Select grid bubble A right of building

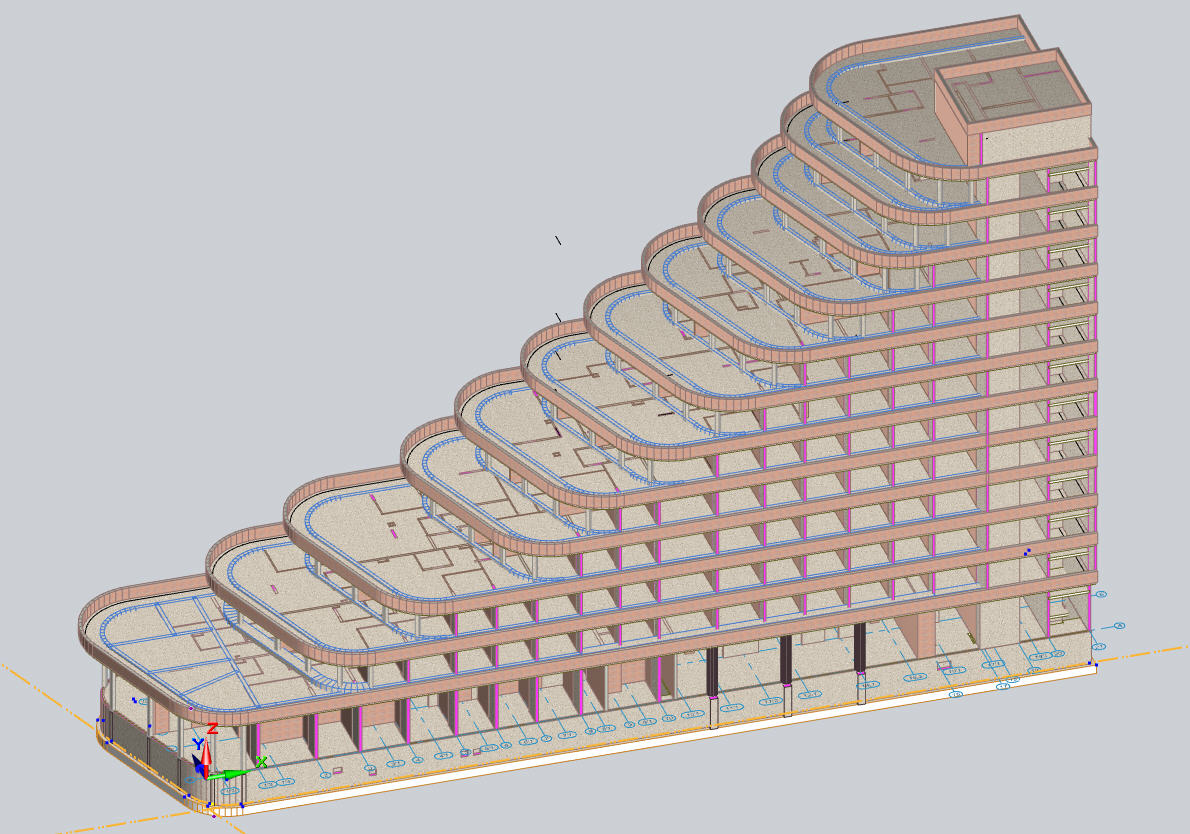tap(1119, 626)
